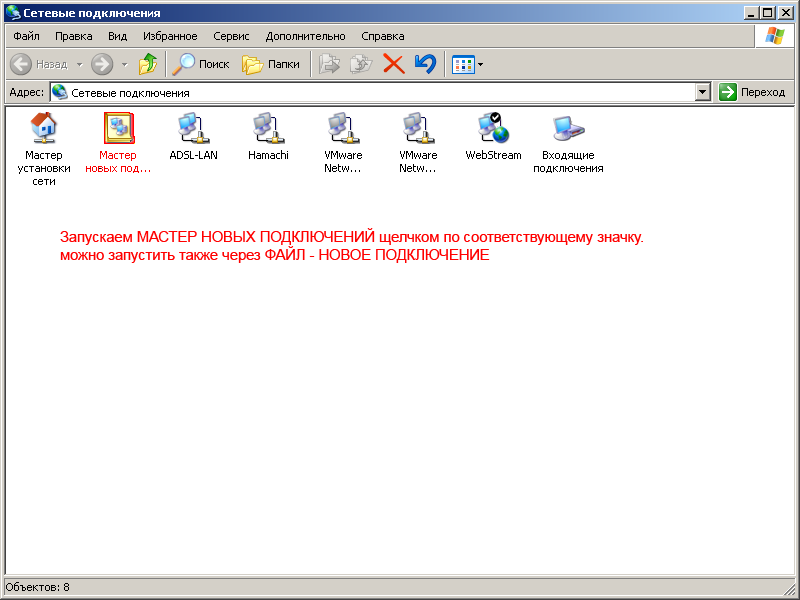Toggle the Папки folders pane
The width and height of the screenshot is (800, 600).
(x=271, y=64)
